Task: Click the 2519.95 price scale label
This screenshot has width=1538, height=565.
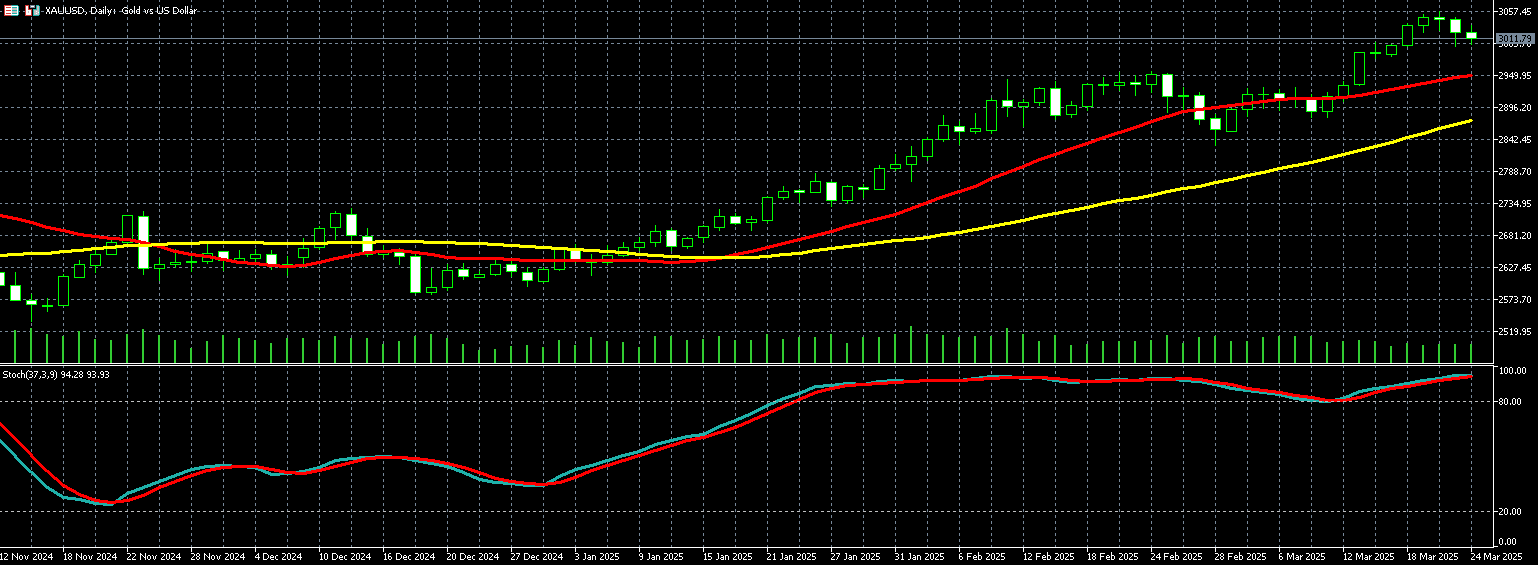Action: [1515, 332]
